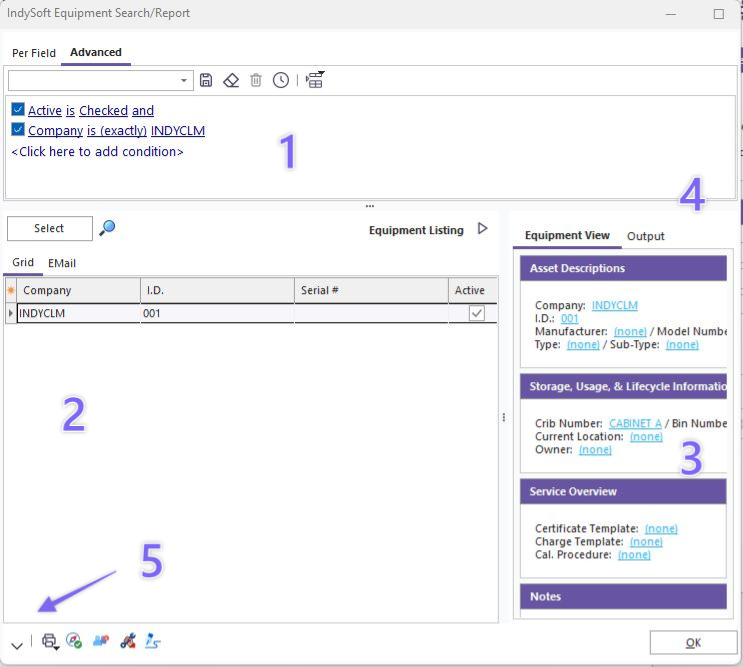Open the saved search dropdown box
This screenshot has width=743, height=667.
(100, 80)
